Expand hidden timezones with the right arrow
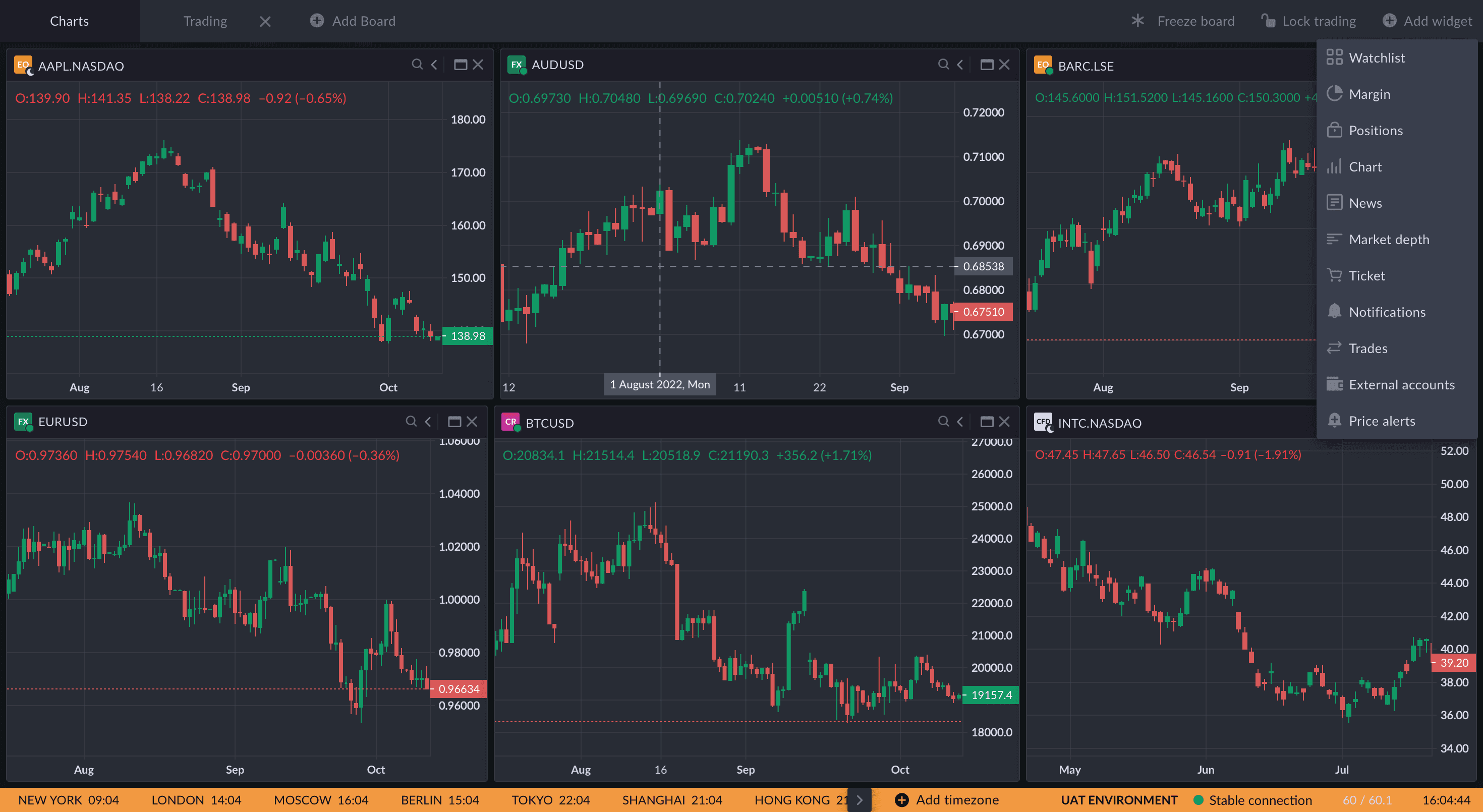1483x812 pixels. (x=860, y=799)
